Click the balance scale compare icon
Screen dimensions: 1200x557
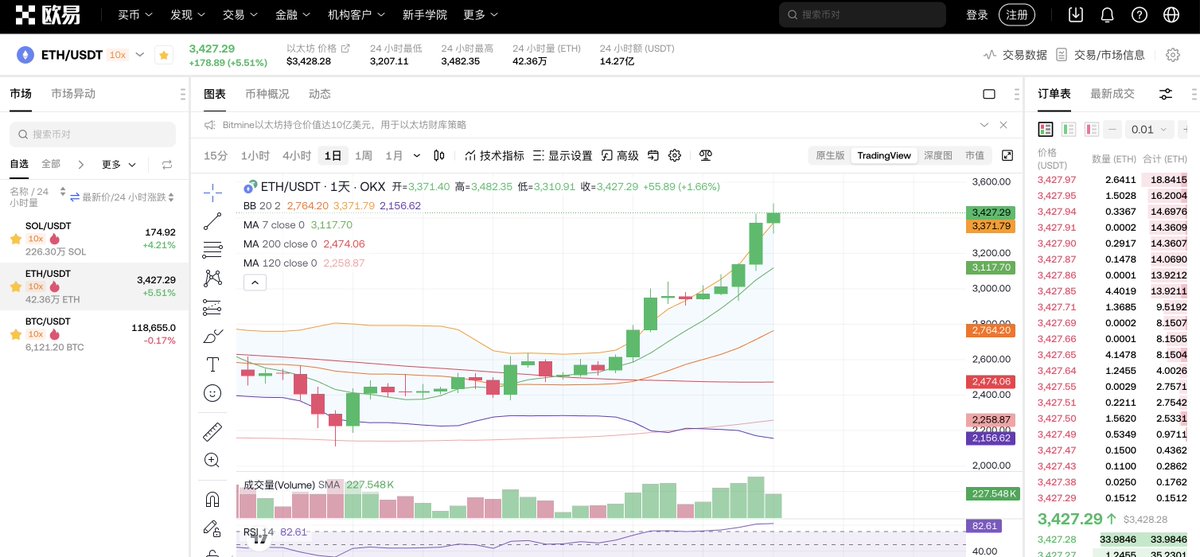point(705,155)
